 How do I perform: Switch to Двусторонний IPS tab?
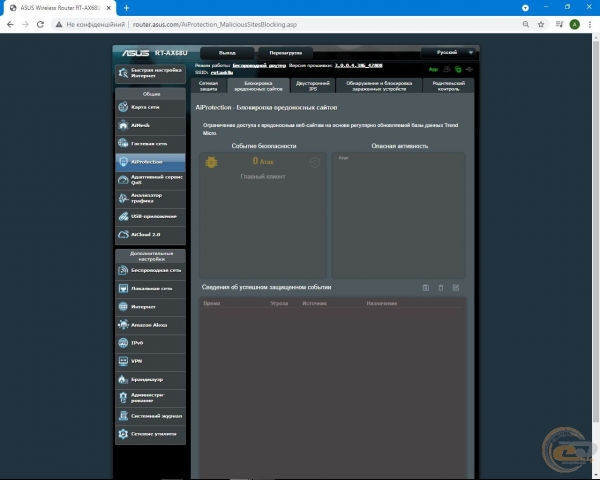pyautogui.click(x=313, y=86)
